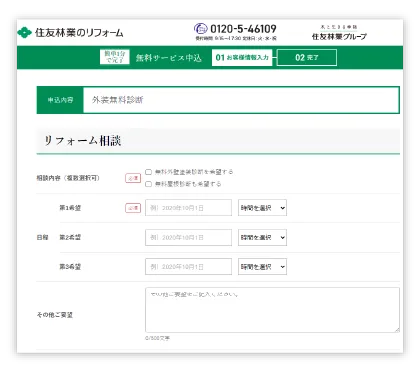Click the その他ご要望 label
Image resolution: width=416 pixels, height=366 pixels.
click(x=55, y=315)
